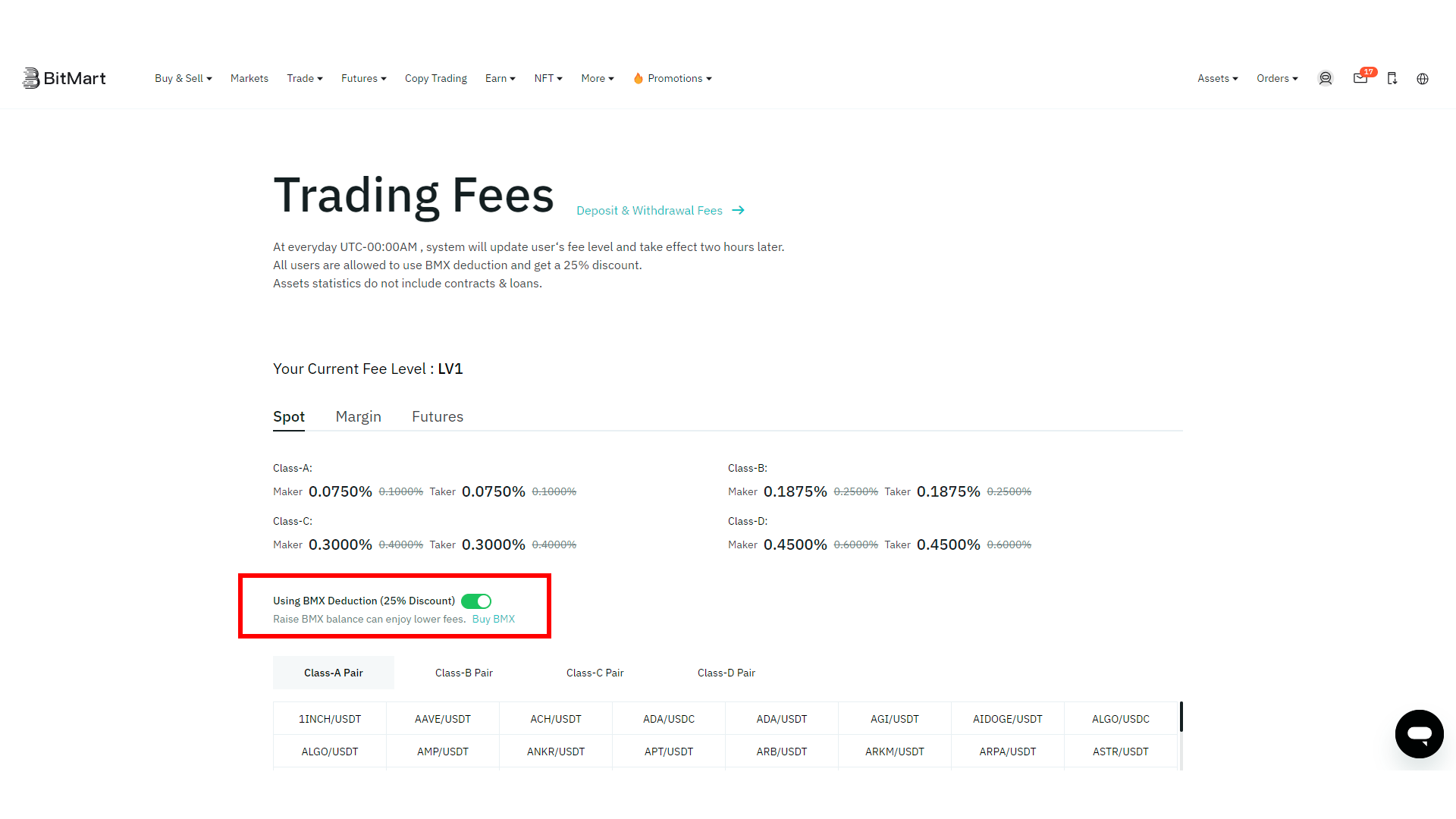Image resolution: width=1456 pixels, height=819 pixels.
Task: Go to Markets in the navbar
Action: coord(249,78)
